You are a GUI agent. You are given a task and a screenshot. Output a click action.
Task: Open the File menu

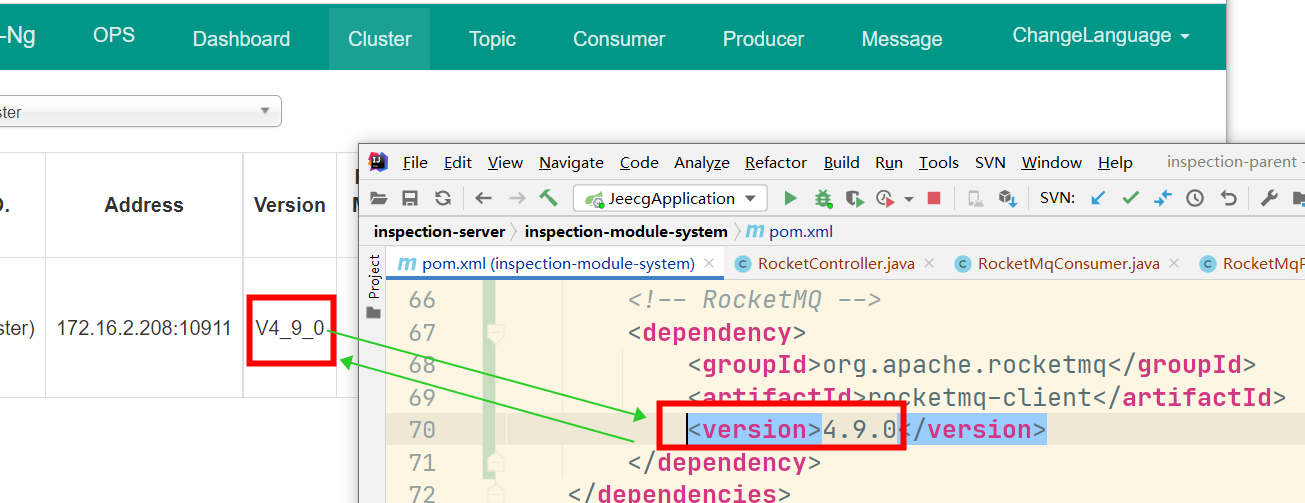(415, 162)
